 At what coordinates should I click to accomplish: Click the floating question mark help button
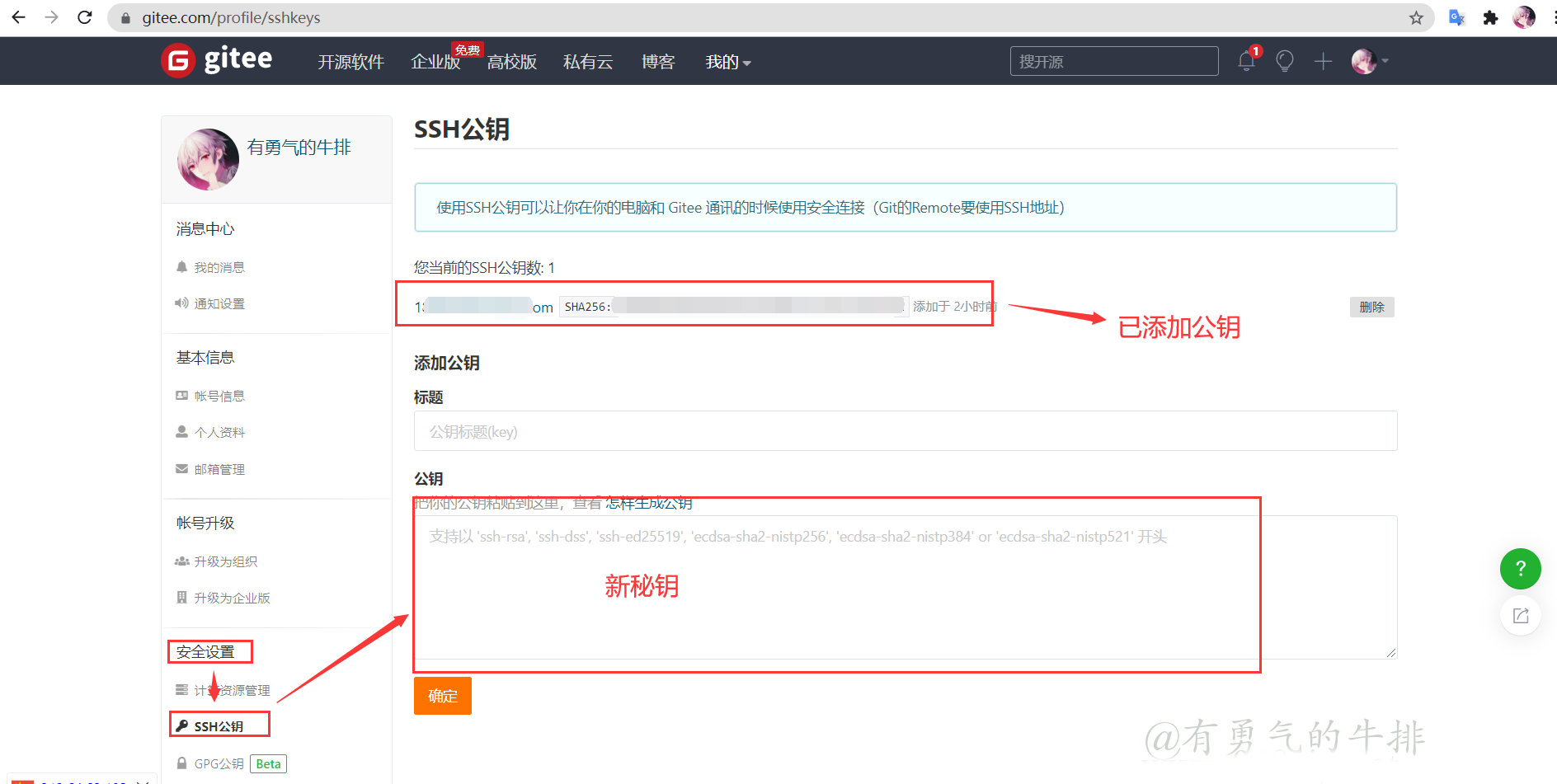point(1520,569)
